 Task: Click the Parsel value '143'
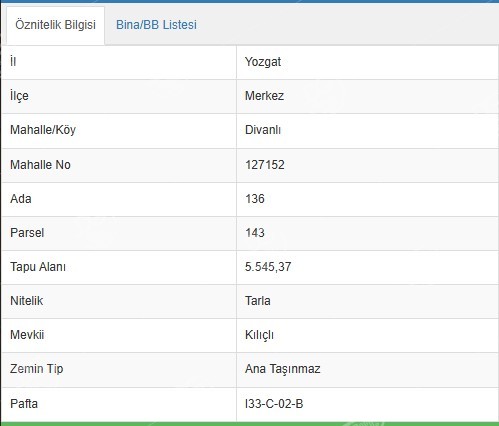255,233
